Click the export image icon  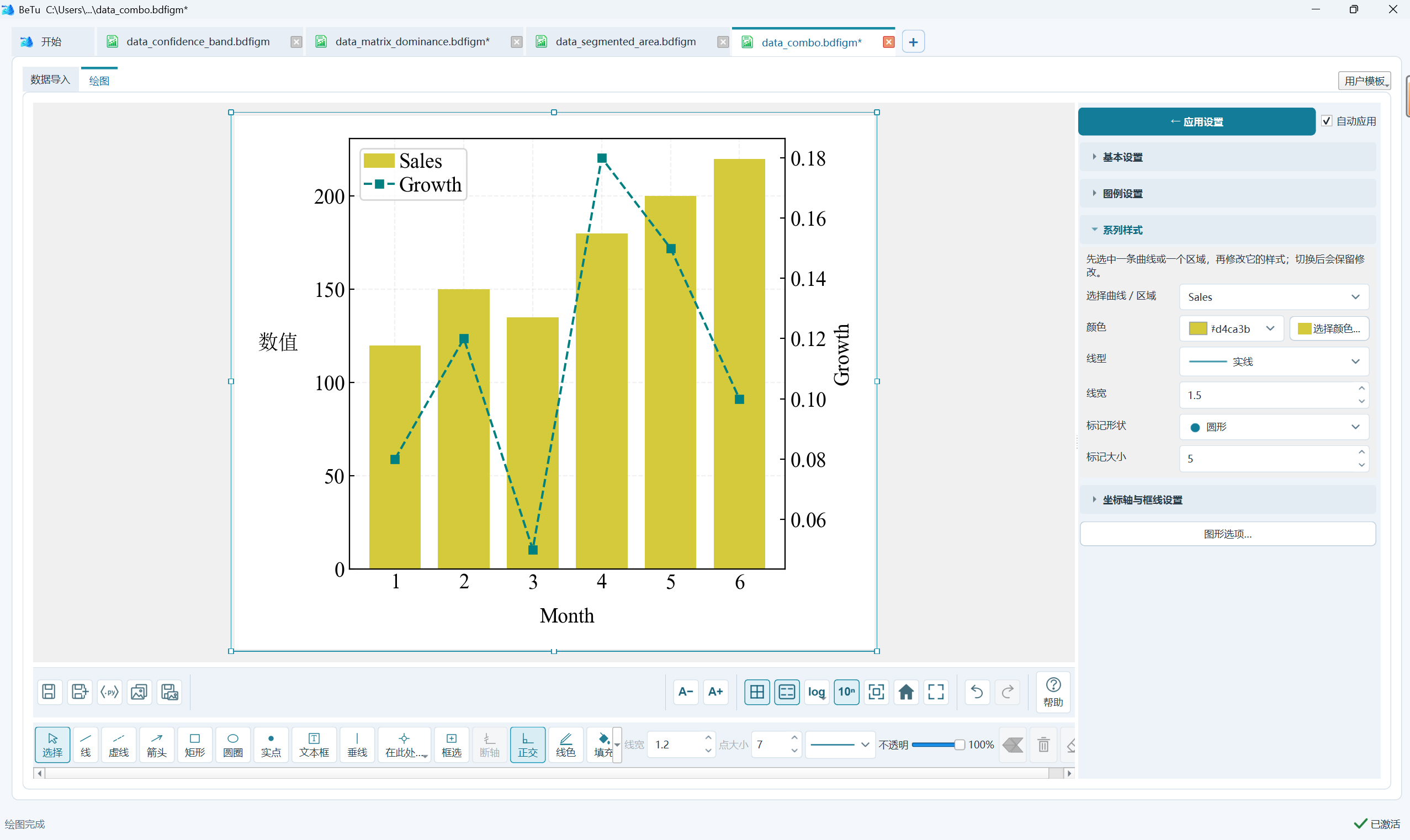tap(139, 692)
